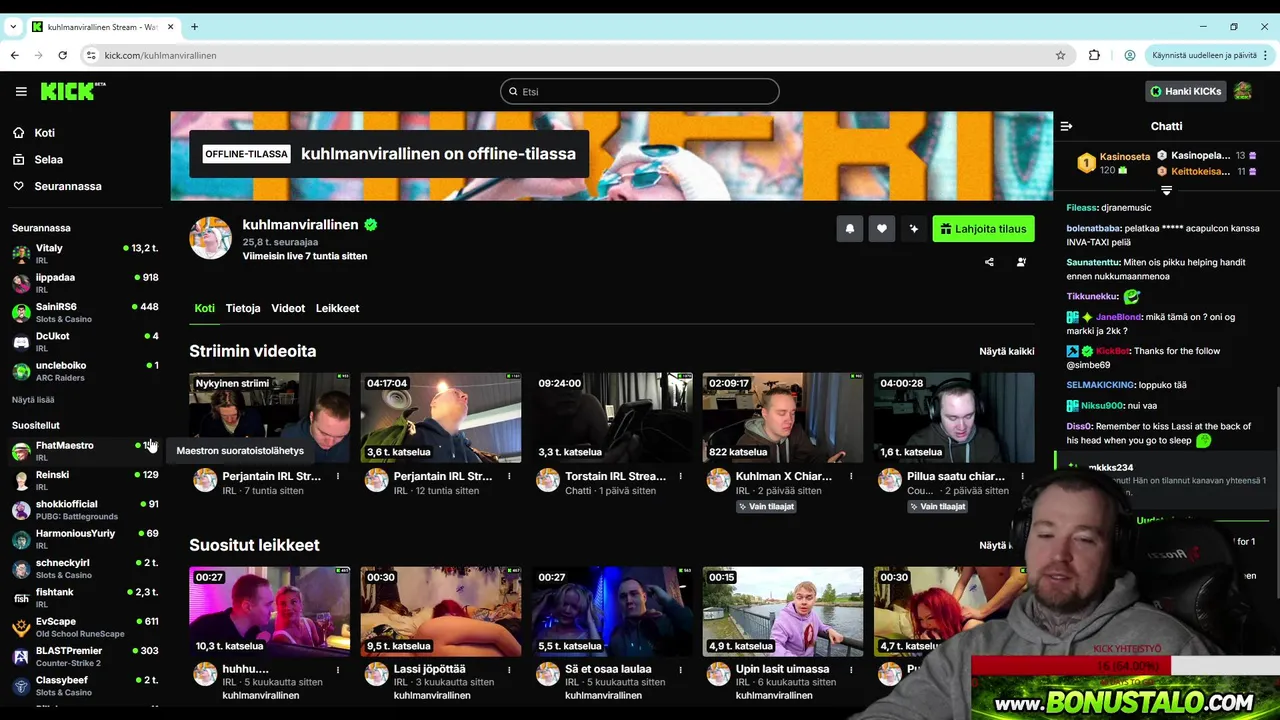Click the notification bell icon
Image resolution: width=1280 pixels, height=720 pixels.
pos(850,229)
